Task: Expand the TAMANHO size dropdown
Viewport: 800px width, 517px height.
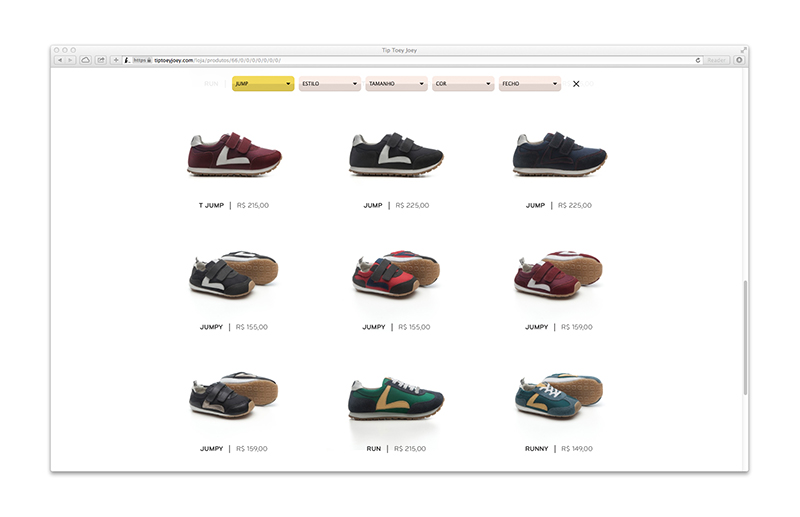Action: (x=396, y=84)
